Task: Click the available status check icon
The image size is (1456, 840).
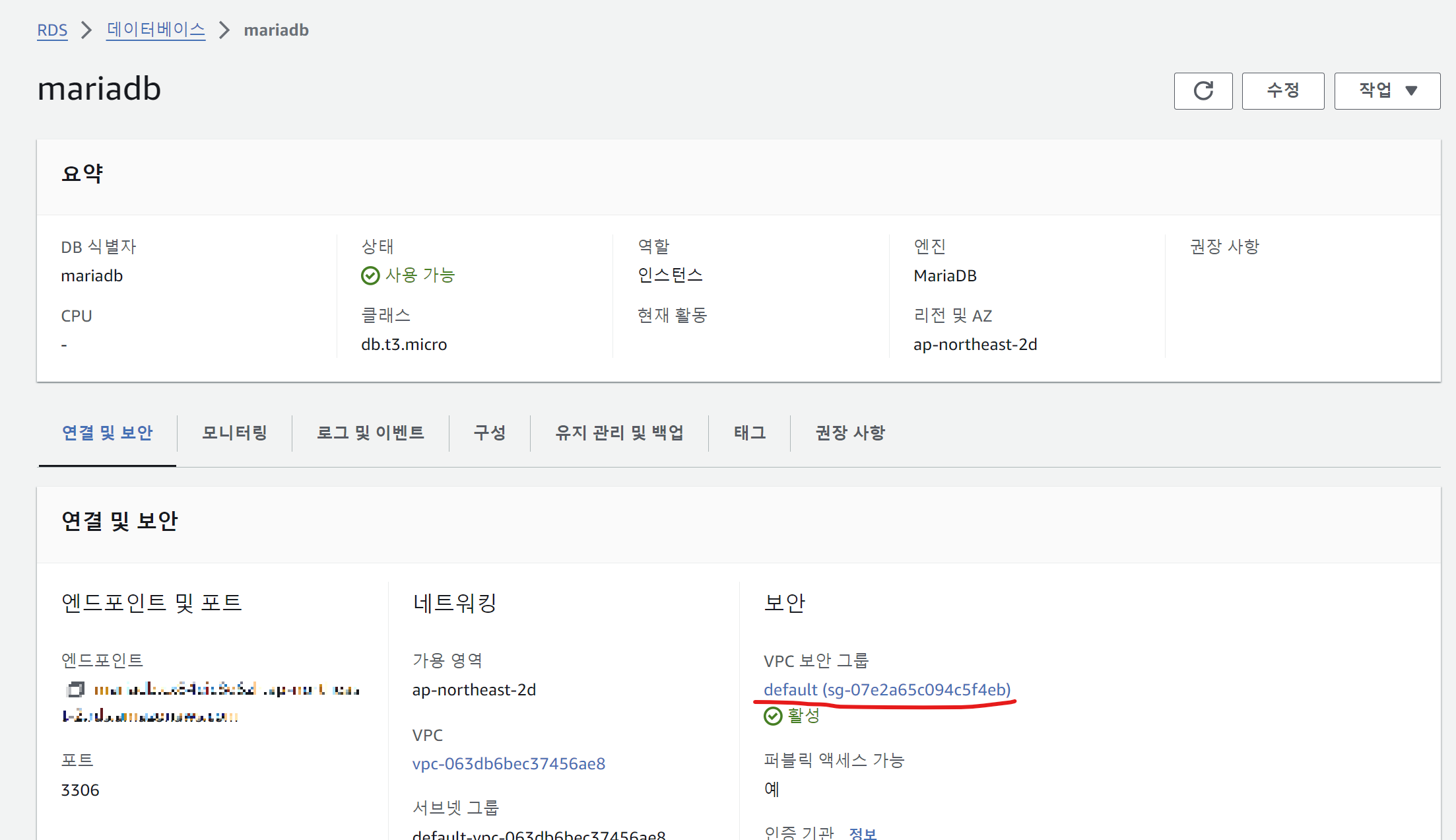Action: pyautogui.click(x=370, y=275)
